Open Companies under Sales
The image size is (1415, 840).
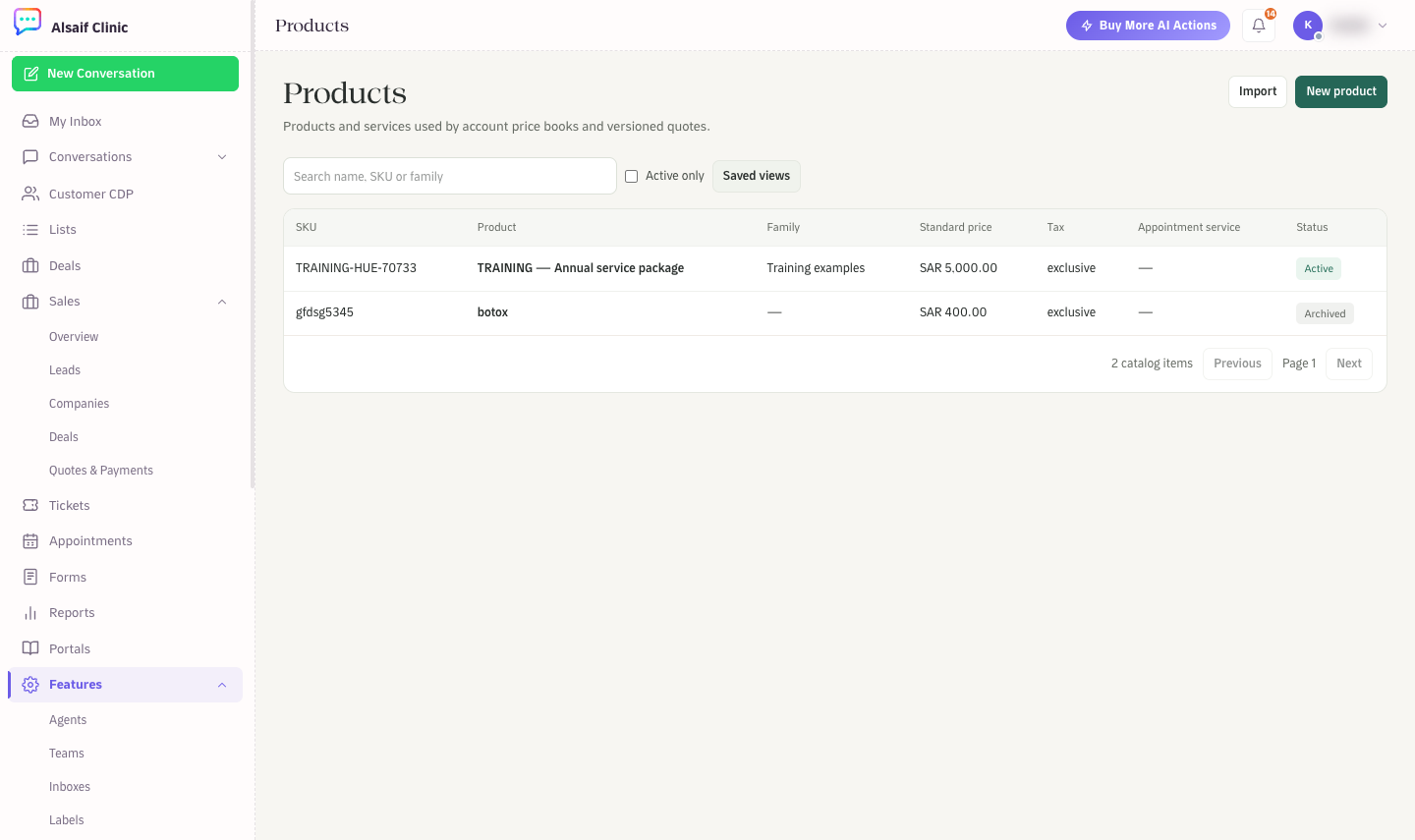click(79, 404)
